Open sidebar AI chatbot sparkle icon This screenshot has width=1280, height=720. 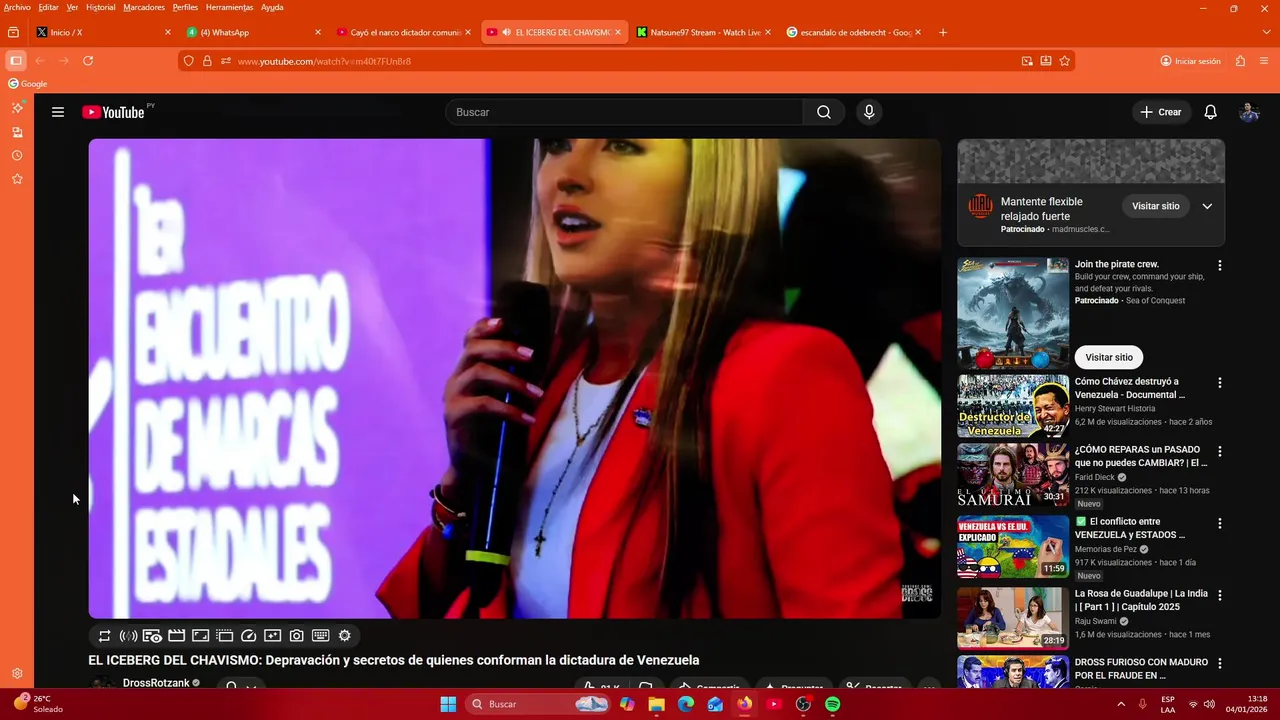(x=17, y=107)
